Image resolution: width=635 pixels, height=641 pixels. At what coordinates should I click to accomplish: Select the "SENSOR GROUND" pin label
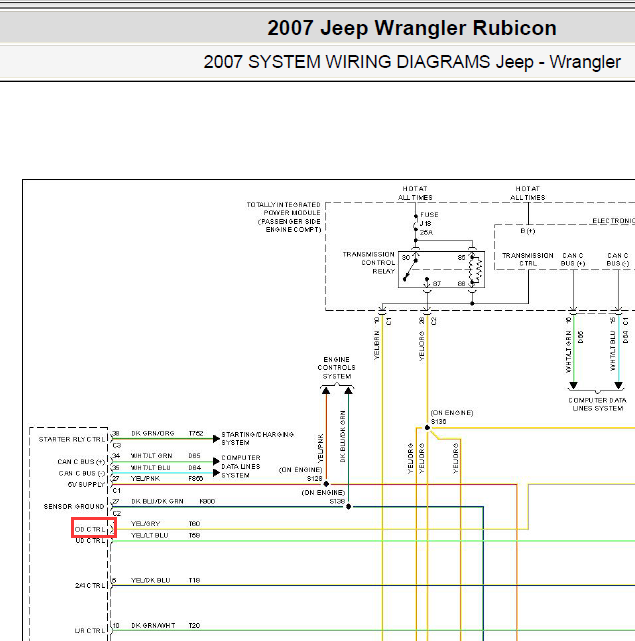click(74, 507)
